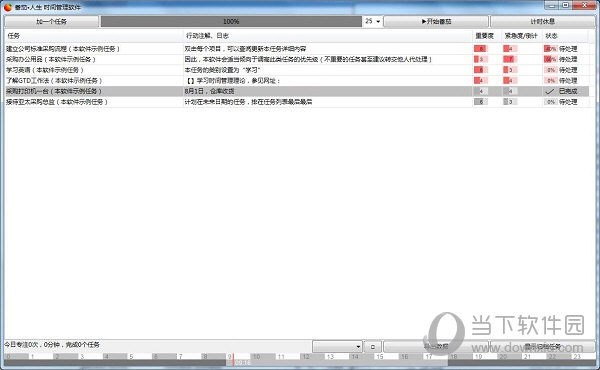Sort by the 重要度 column header
Image resolution: width=600 pixels, height=370 pixels.
(486, 36)
